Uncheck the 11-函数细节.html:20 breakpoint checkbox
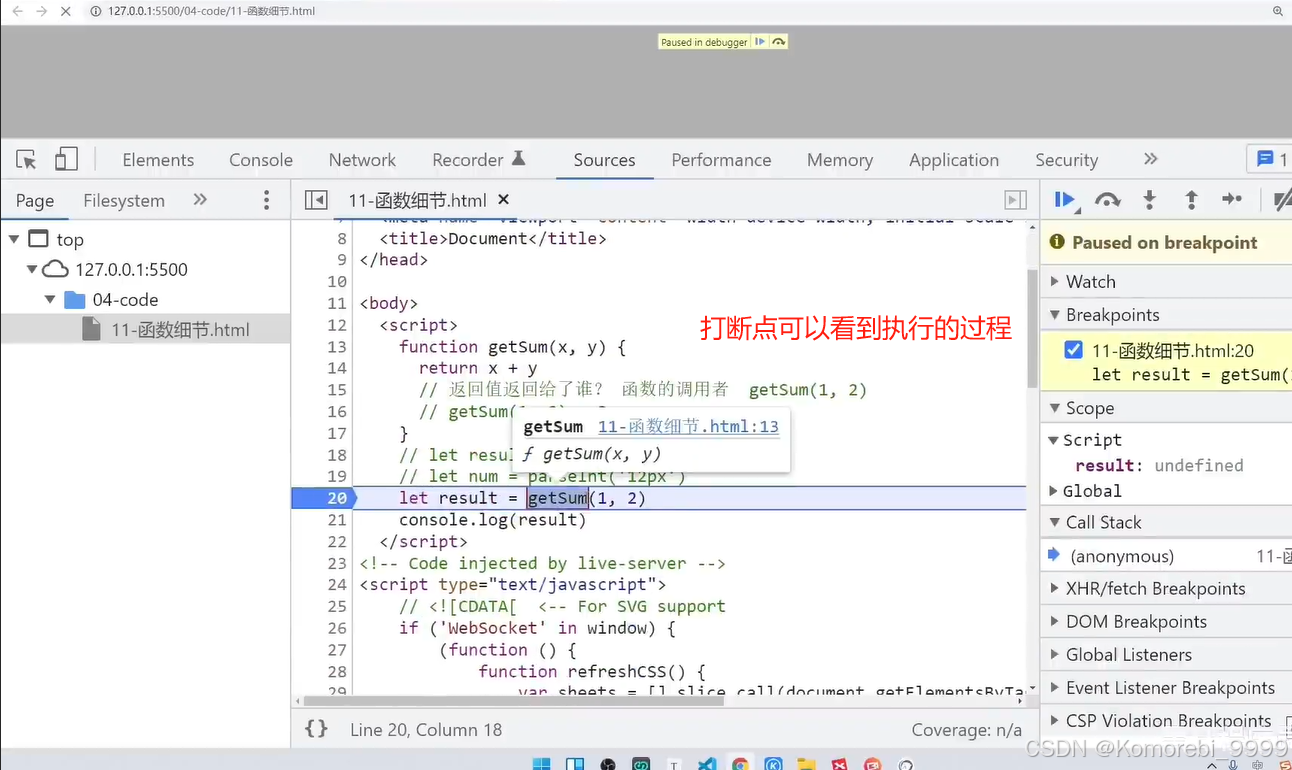The height and width of the screenshot is (770, 1292). 1073,350
